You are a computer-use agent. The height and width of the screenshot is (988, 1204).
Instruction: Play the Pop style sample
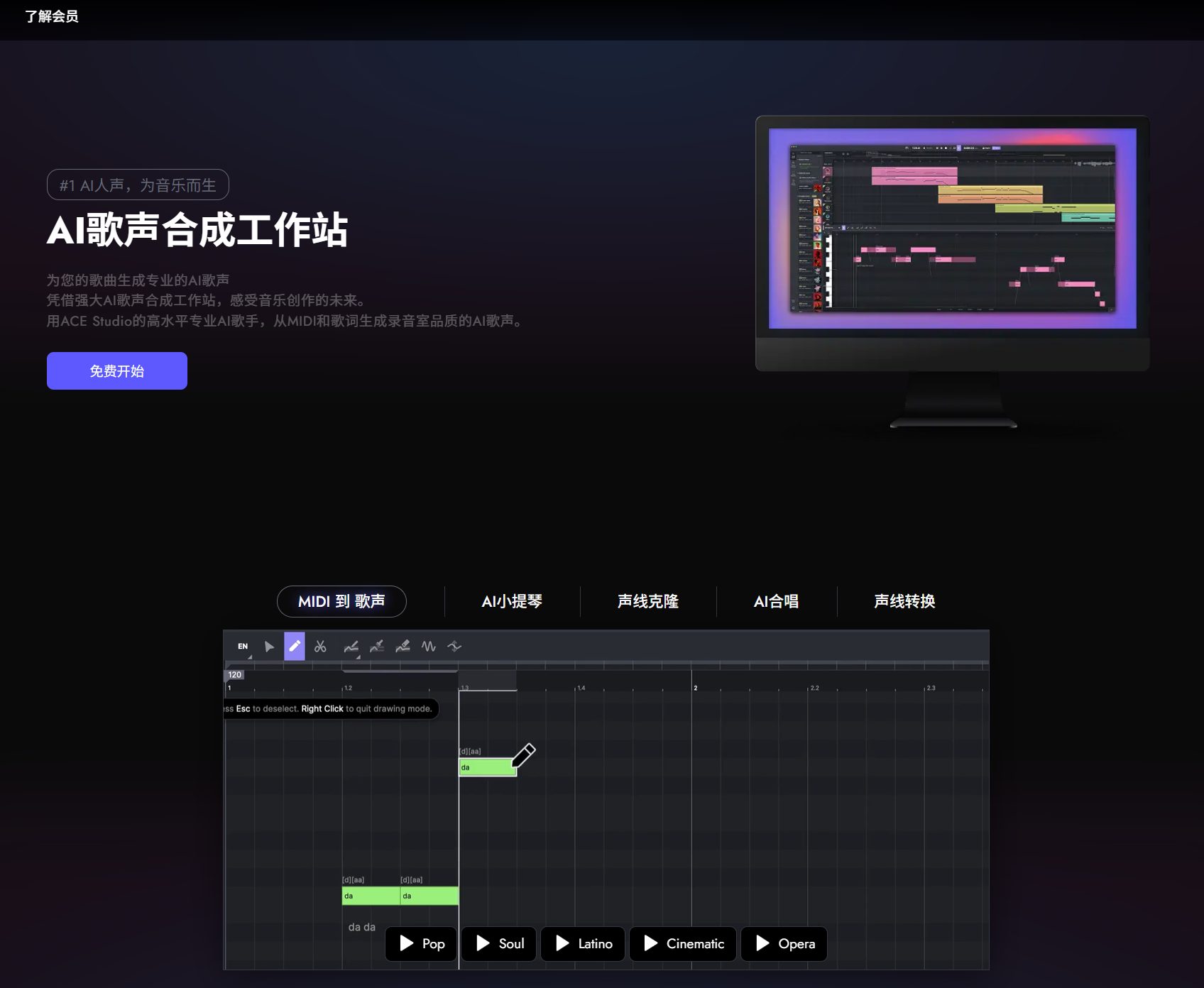coord(420,944)
